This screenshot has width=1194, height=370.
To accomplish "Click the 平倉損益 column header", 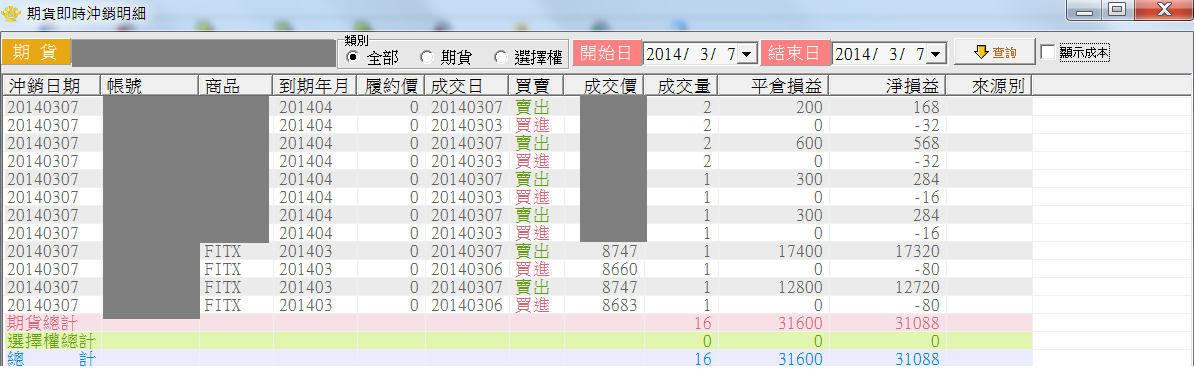I will click(x=772, y=85).
